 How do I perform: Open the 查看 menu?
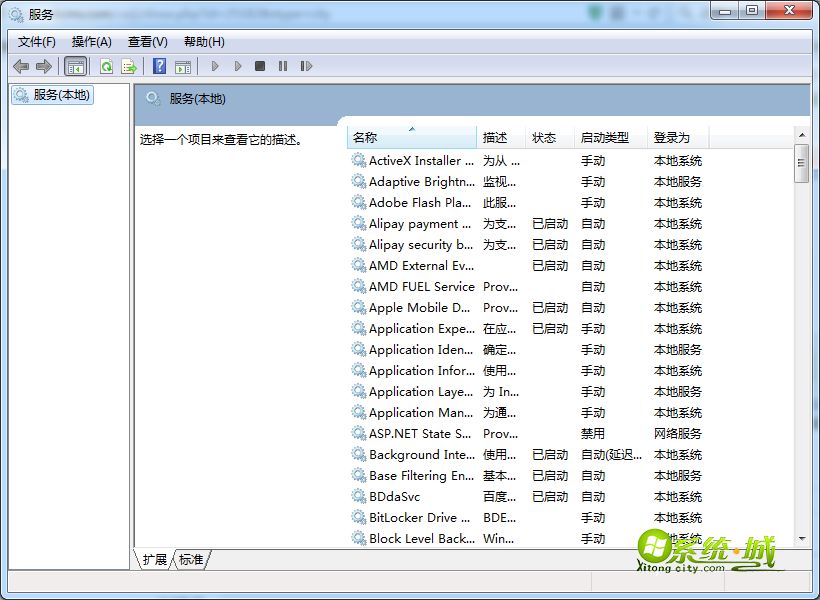[146, 41]
